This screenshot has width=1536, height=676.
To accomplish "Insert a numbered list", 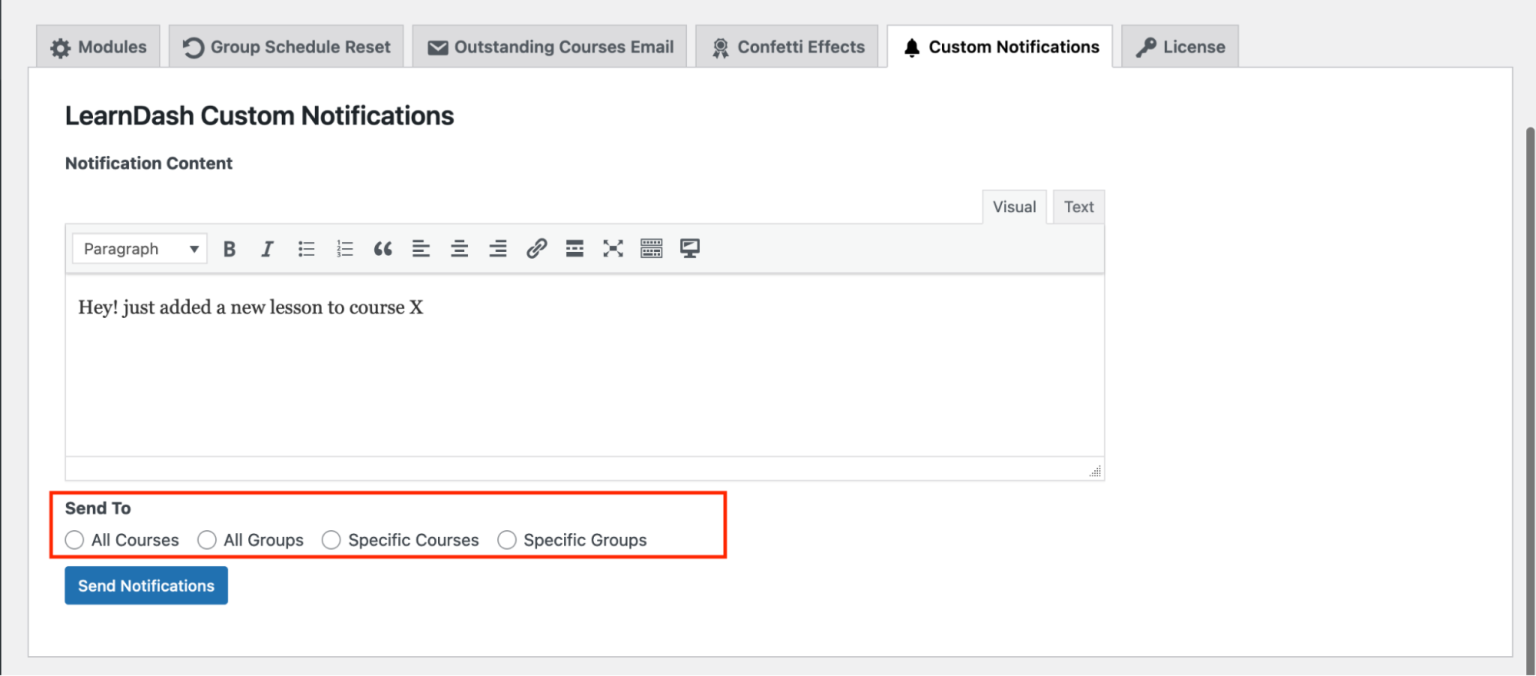I will pos(345,248).
